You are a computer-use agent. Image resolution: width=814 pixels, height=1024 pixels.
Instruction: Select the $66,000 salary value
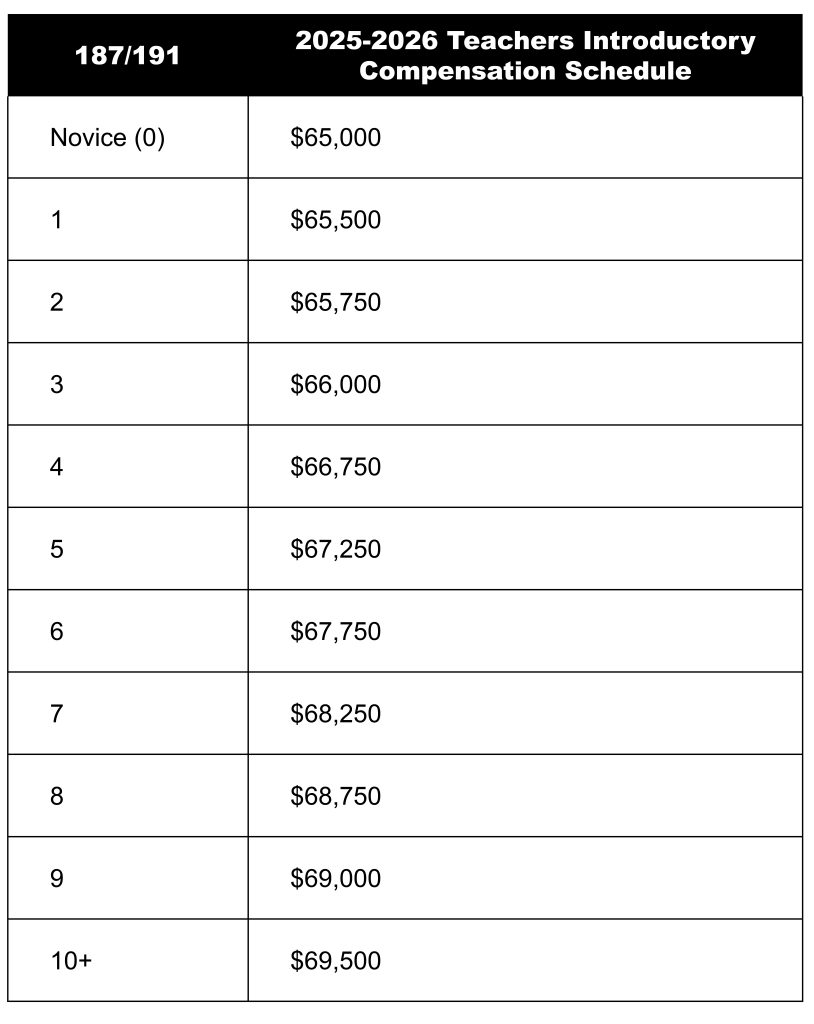336,385
